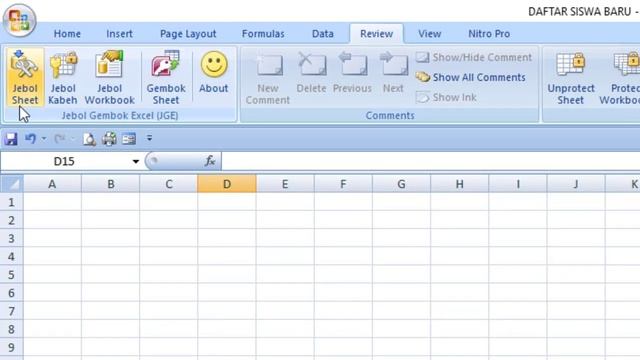Click the Quick Print printer icon
Viewport: 640px width, 360px height.
coord(109,139)
